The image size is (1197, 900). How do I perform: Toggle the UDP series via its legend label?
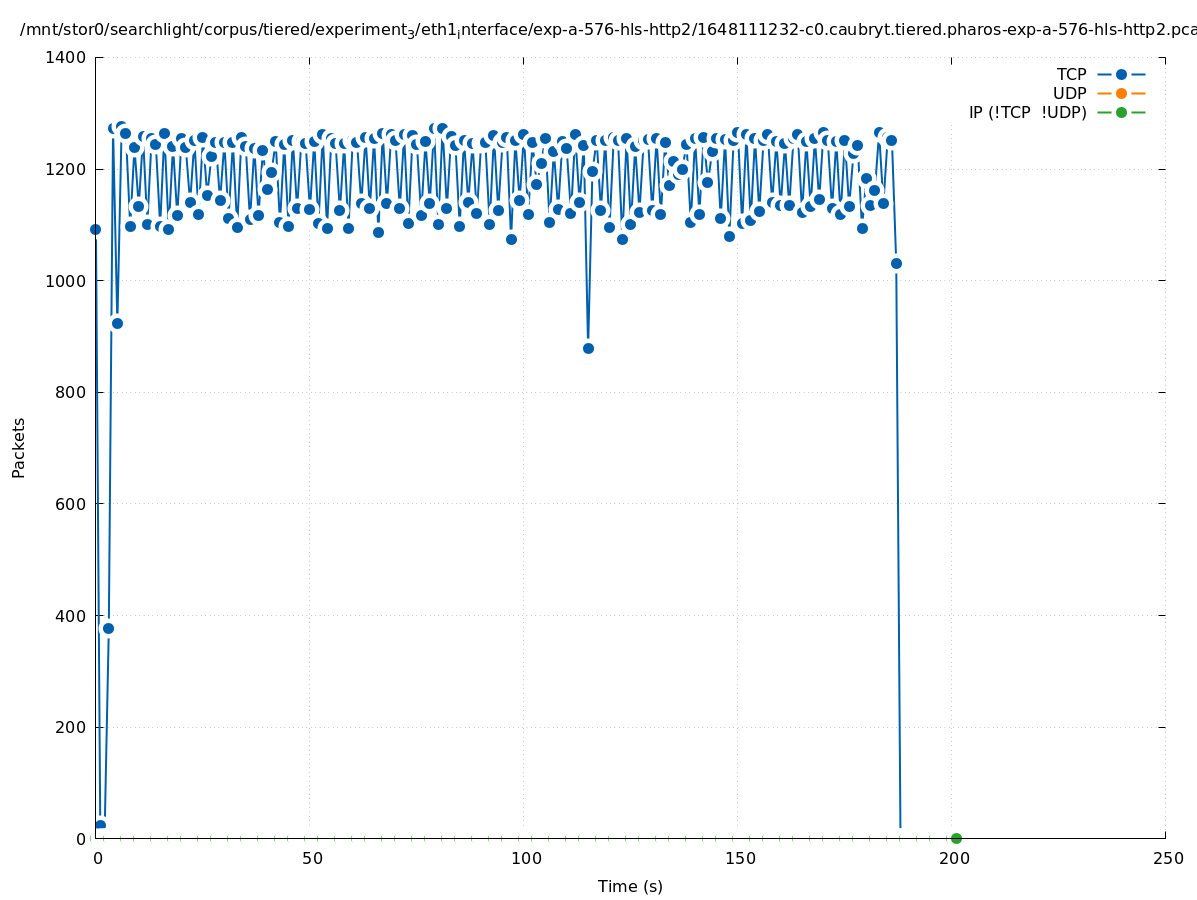pos(1069,93)
